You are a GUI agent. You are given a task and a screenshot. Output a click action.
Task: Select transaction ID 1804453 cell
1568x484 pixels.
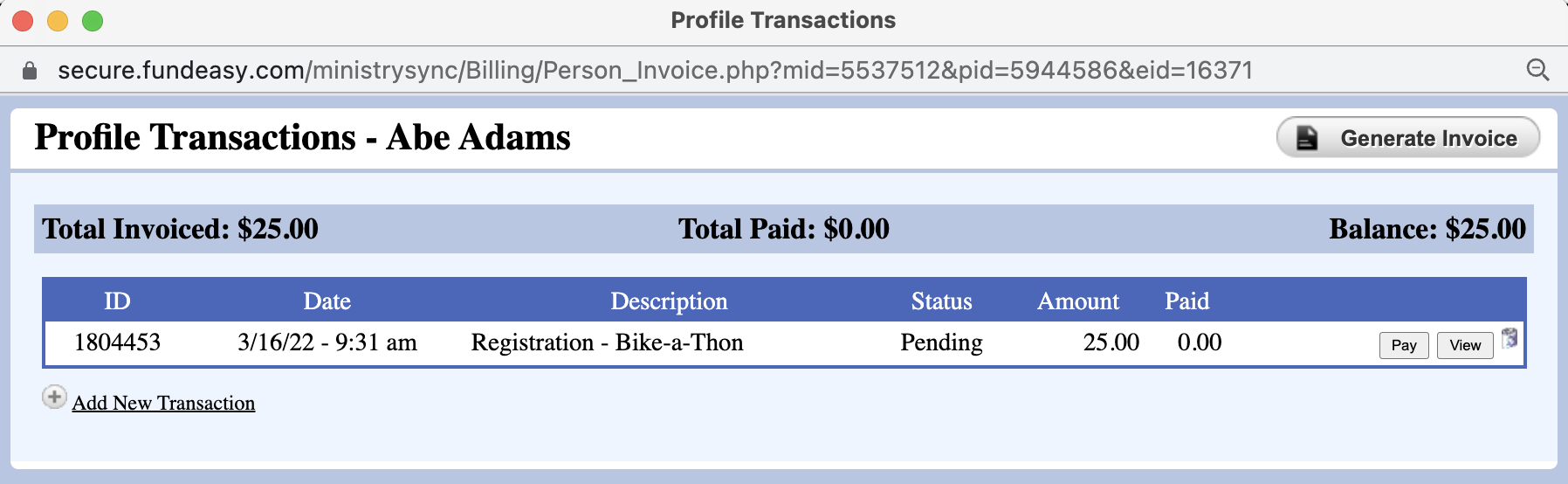117,342
